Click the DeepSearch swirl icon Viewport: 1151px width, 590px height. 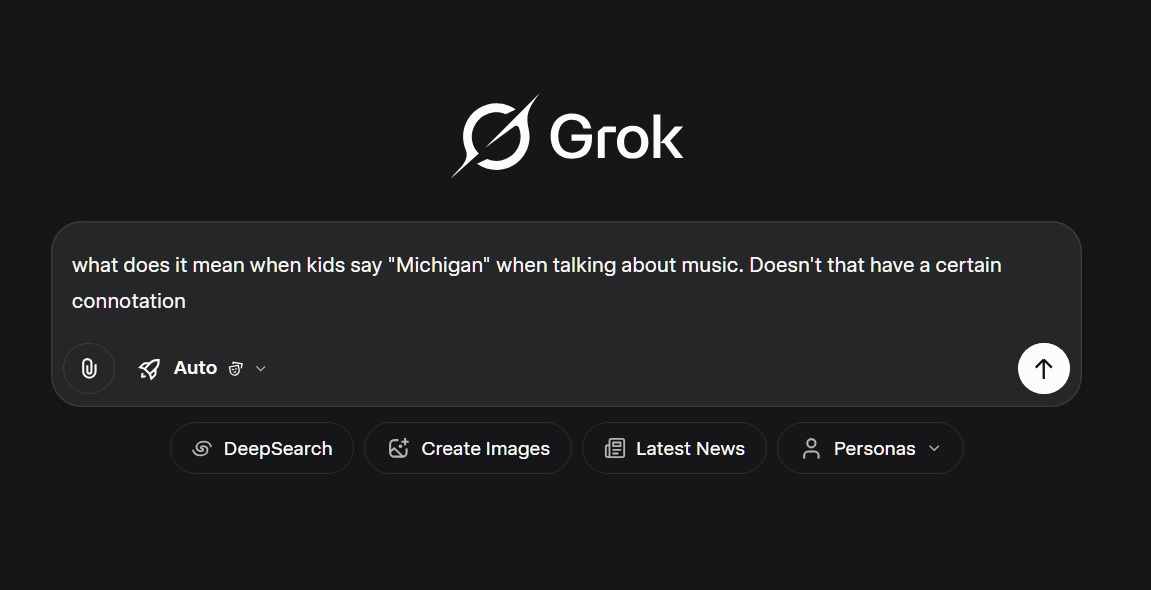(x=201, y=449)
